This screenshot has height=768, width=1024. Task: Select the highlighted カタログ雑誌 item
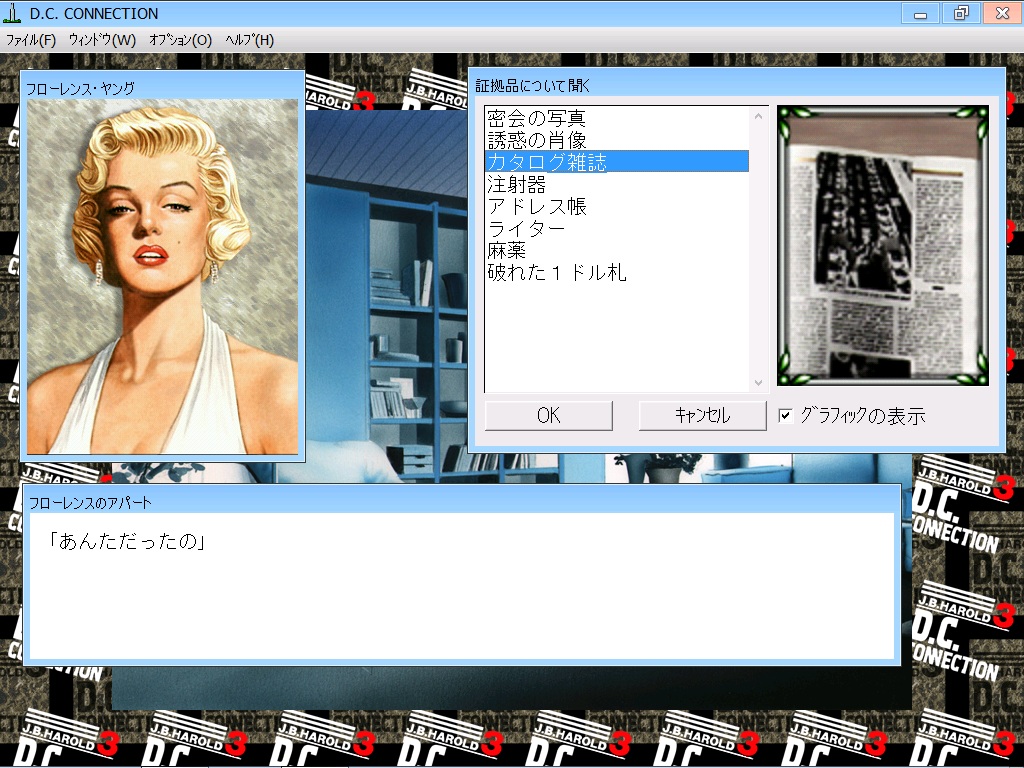coord(616,161)
